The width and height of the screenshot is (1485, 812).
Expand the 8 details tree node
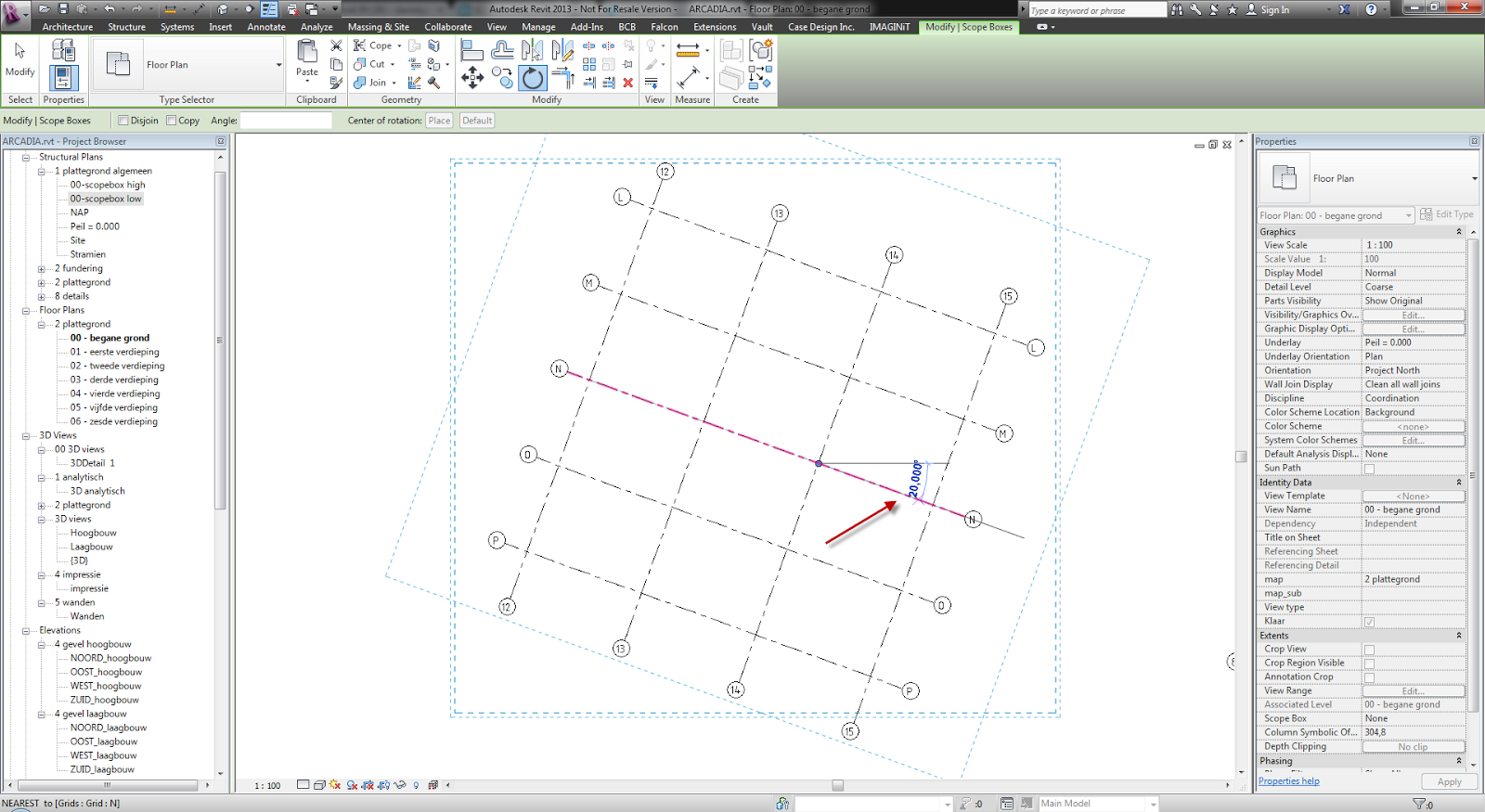tap(41, 297)
